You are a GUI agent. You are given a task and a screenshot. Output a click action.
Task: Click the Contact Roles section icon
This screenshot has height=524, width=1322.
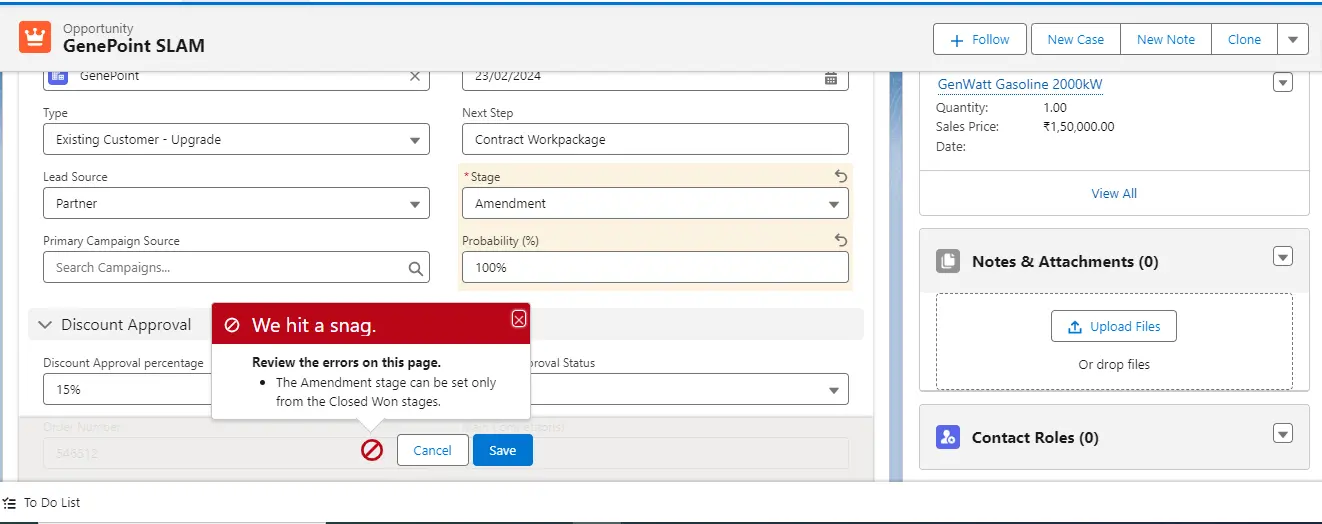tap(948, 437)
